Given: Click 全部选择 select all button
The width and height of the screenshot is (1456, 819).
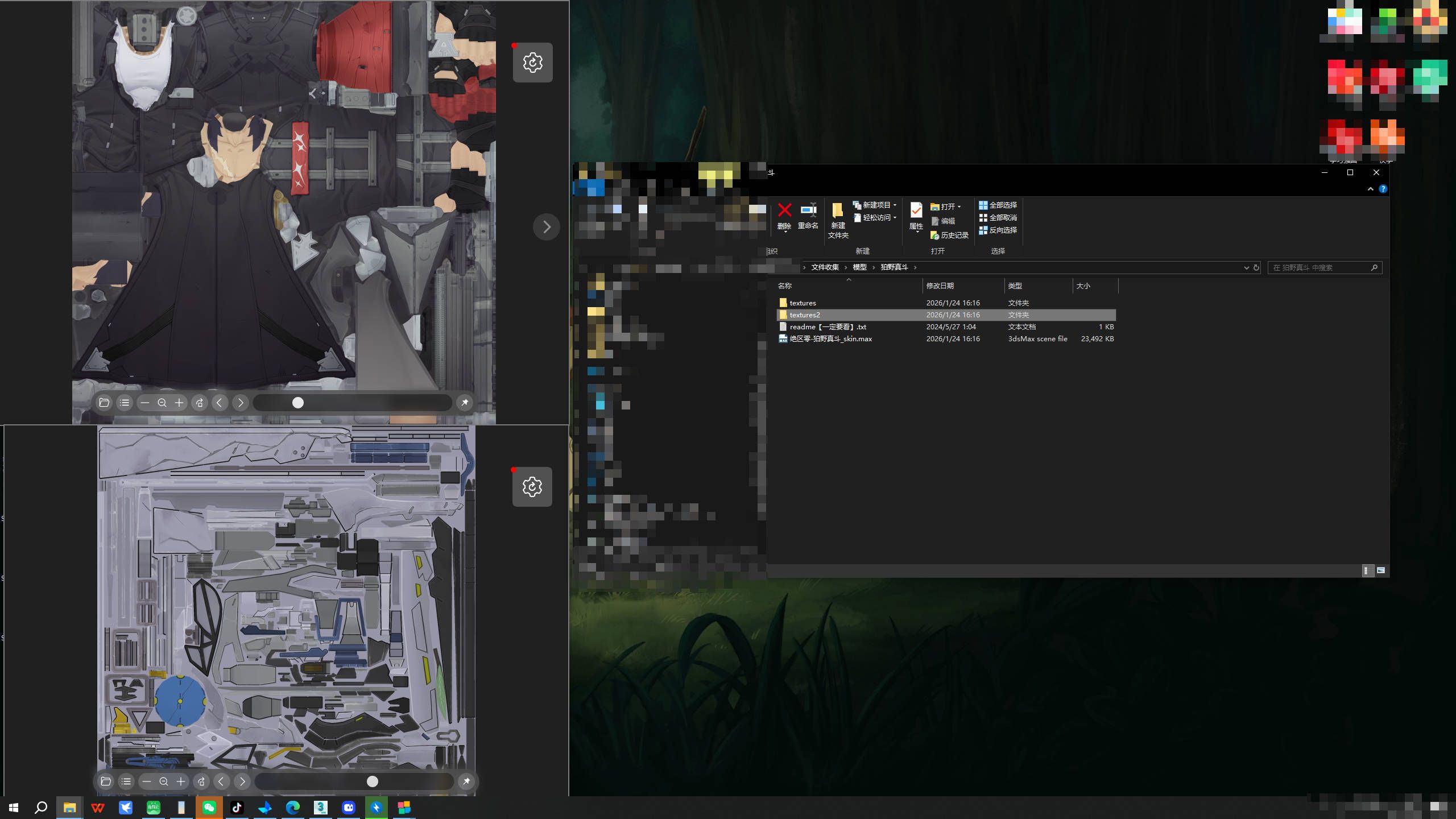Looking at the screenshot, I should (x=998, y=205).
